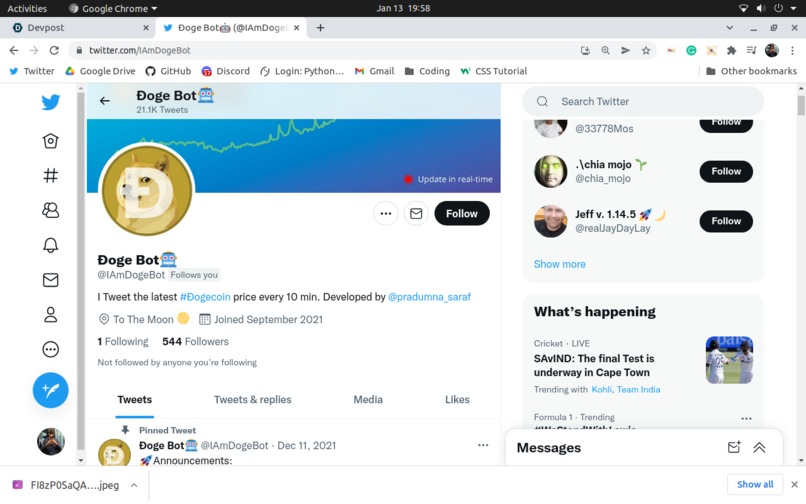806x504 pixels.
Task: Switch to the Likes tab
Action: pyautogui.click(x=457, y=400)
